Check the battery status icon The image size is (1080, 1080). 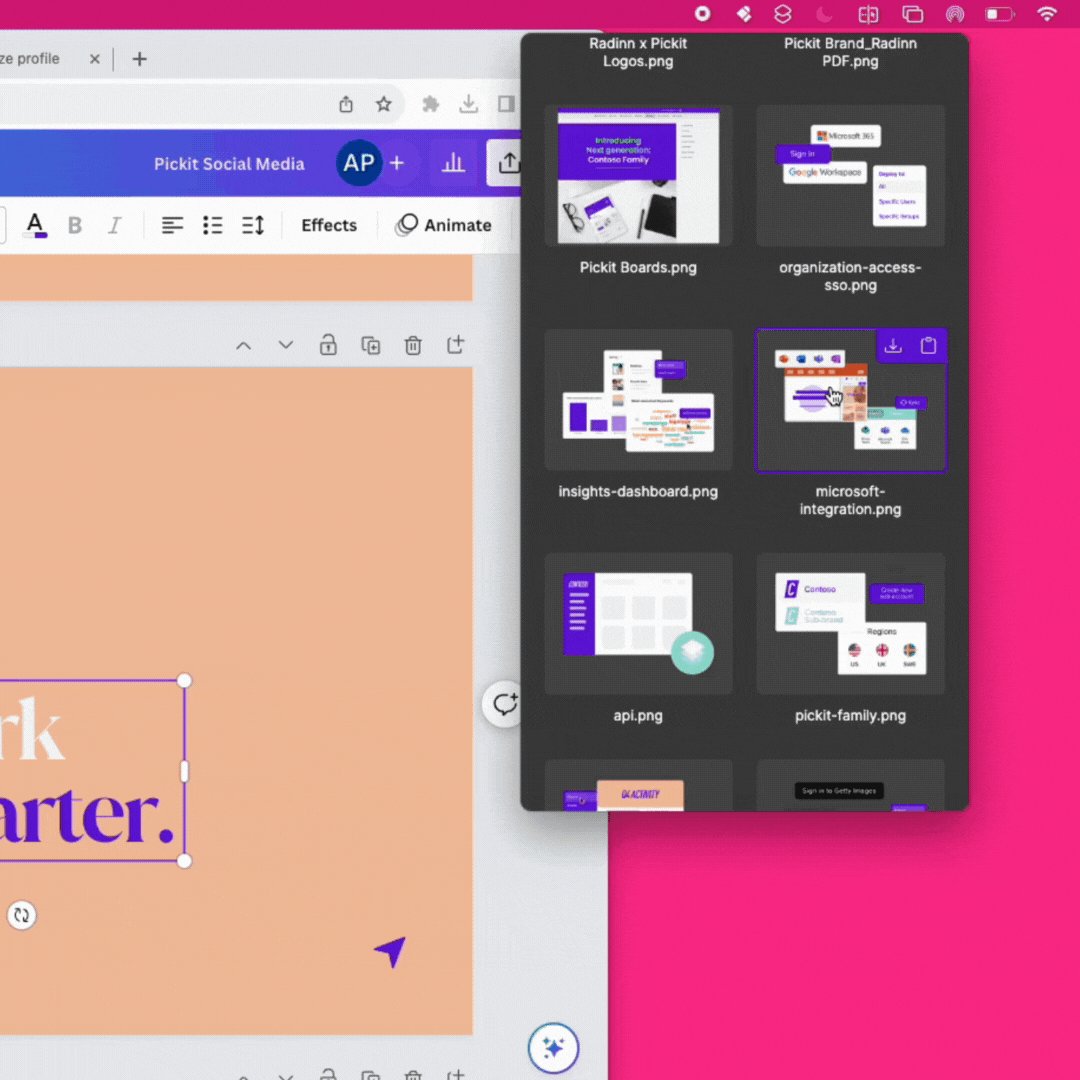pyautogui.click(x=1000, y=14)
